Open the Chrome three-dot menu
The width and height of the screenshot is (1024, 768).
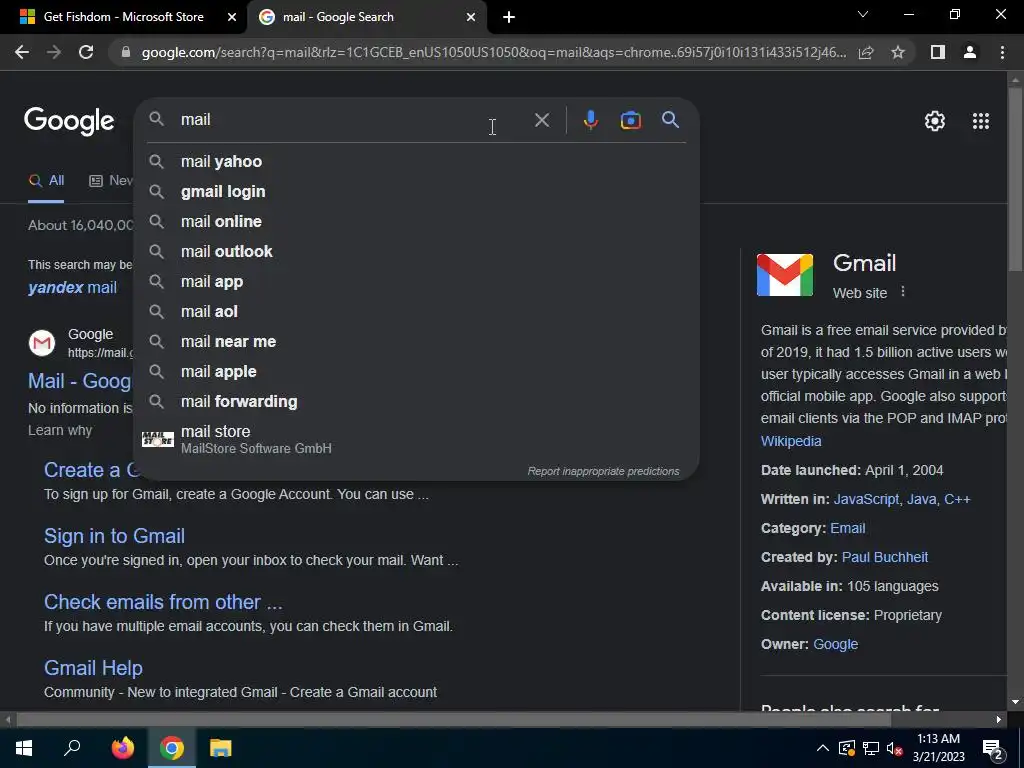[x=1002, y=52]
